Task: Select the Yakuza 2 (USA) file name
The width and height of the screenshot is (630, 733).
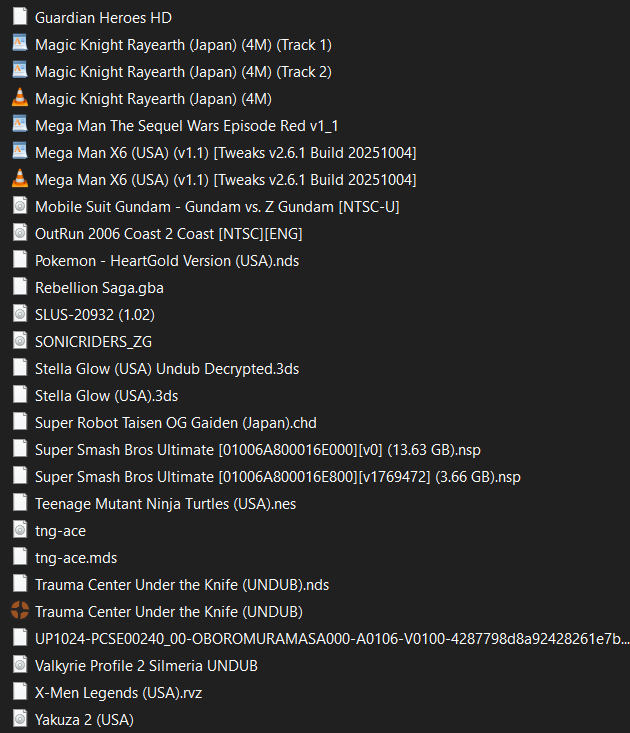Action: 85,720
